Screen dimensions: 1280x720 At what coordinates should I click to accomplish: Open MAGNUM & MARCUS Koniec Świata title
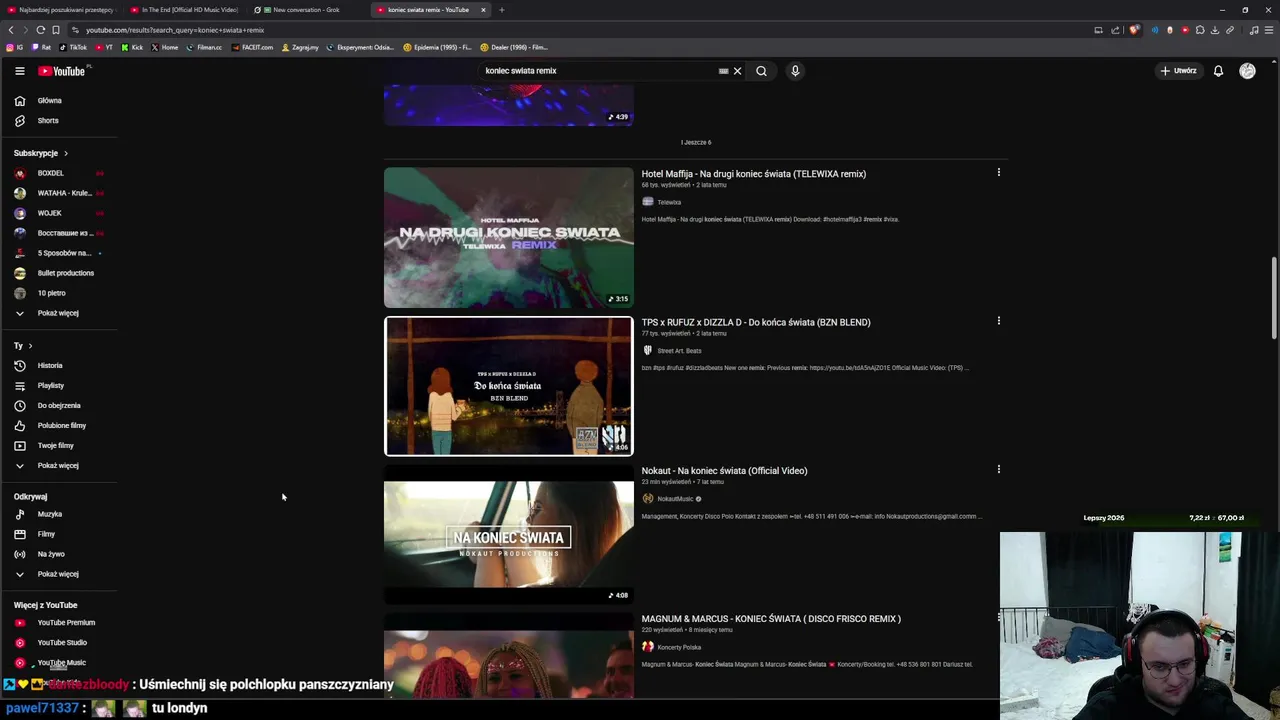(771, 619)
